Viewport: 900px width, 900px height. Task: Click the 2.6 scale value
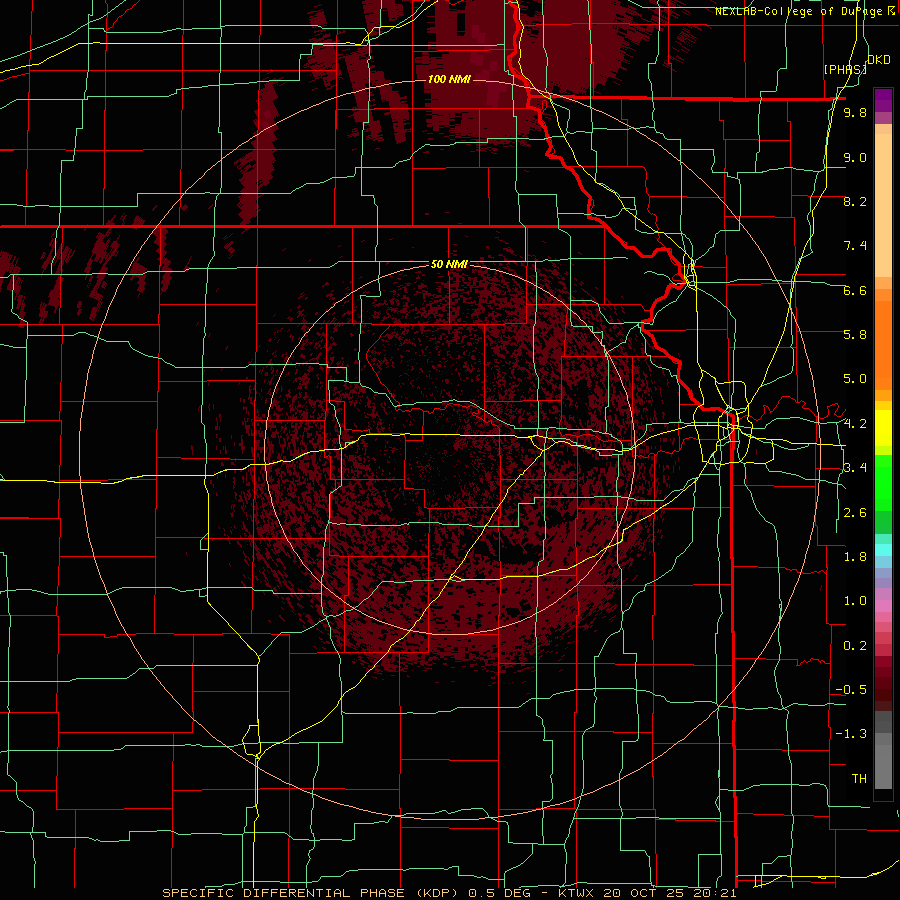pyautogui.click(x=855, y=513)
